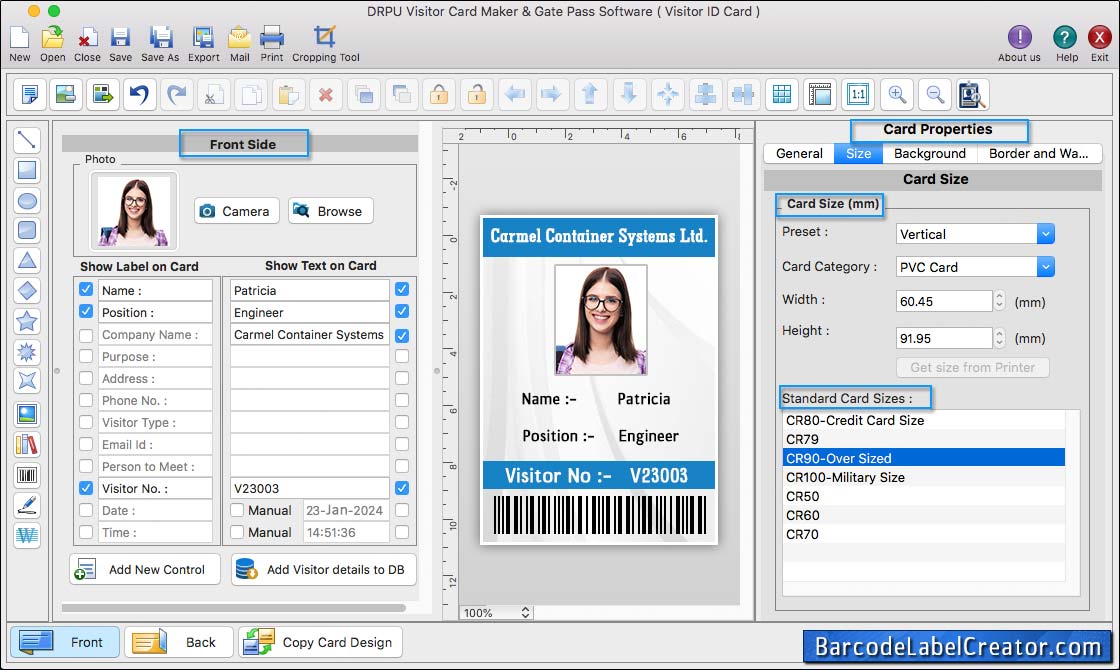The height and width of the screenshot is (670, 1120).
Task: Click the Width input field 60.45
Action: [x=944, y=301]
